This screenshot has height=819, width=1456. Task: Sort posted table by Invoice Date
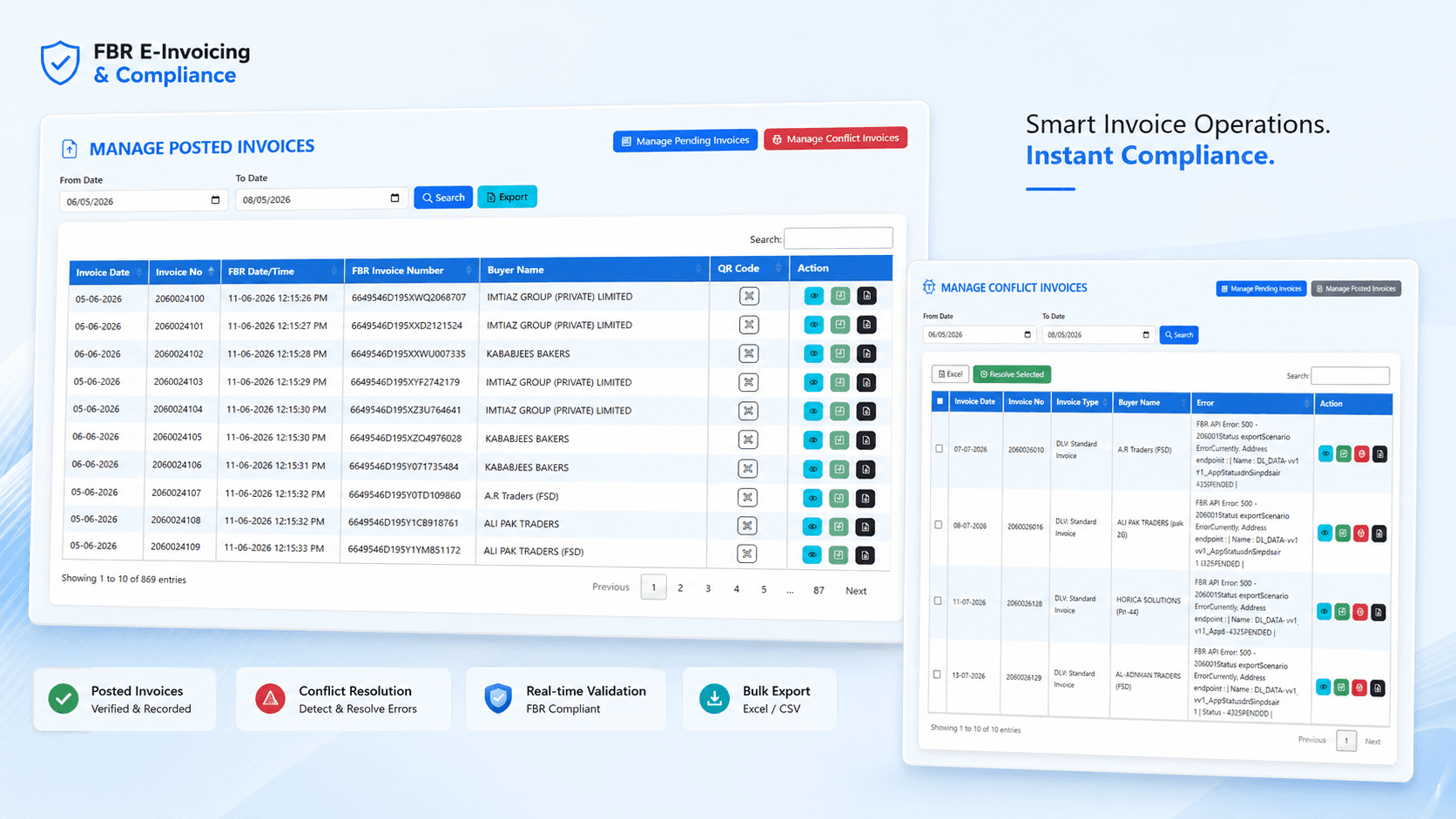tap(109, 272)
